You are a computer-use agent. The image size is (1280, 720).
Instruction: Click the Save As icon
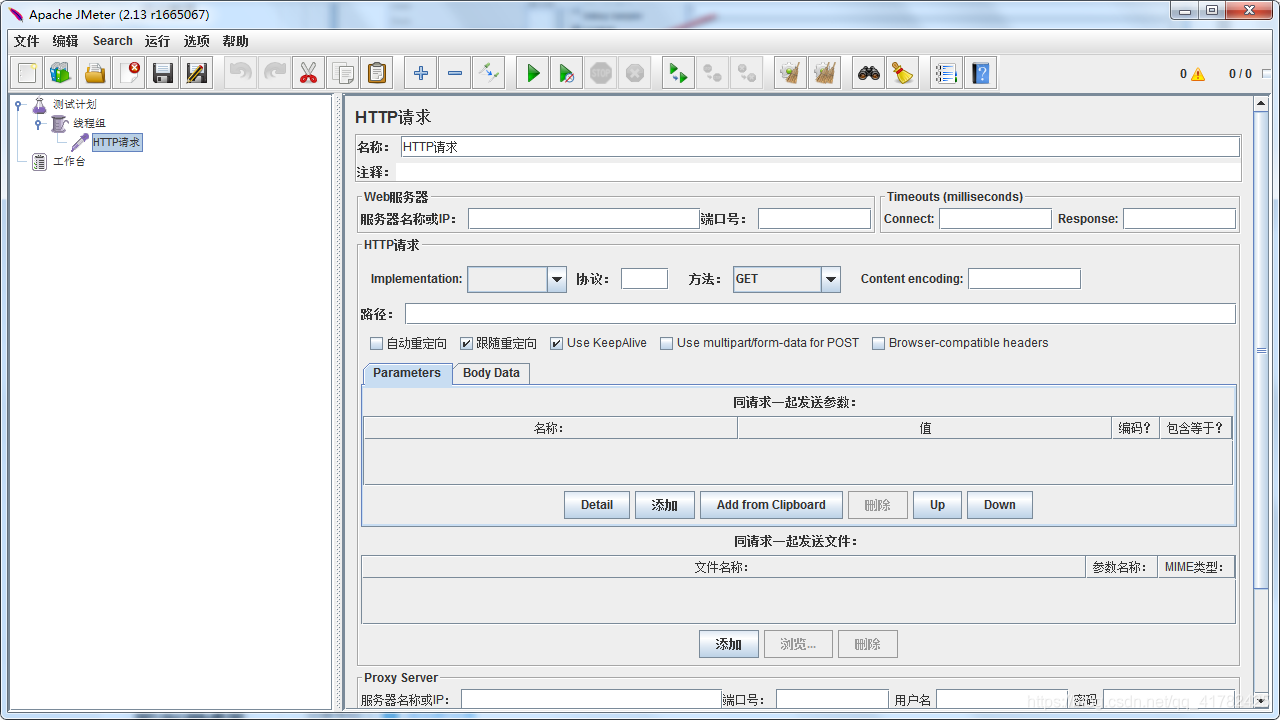197,73
